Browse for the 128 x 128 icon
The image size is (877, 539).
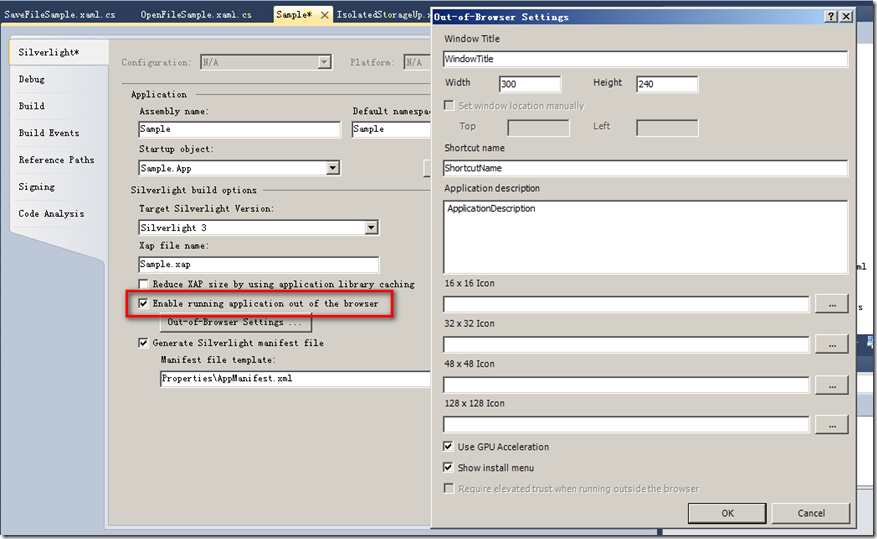832,425
